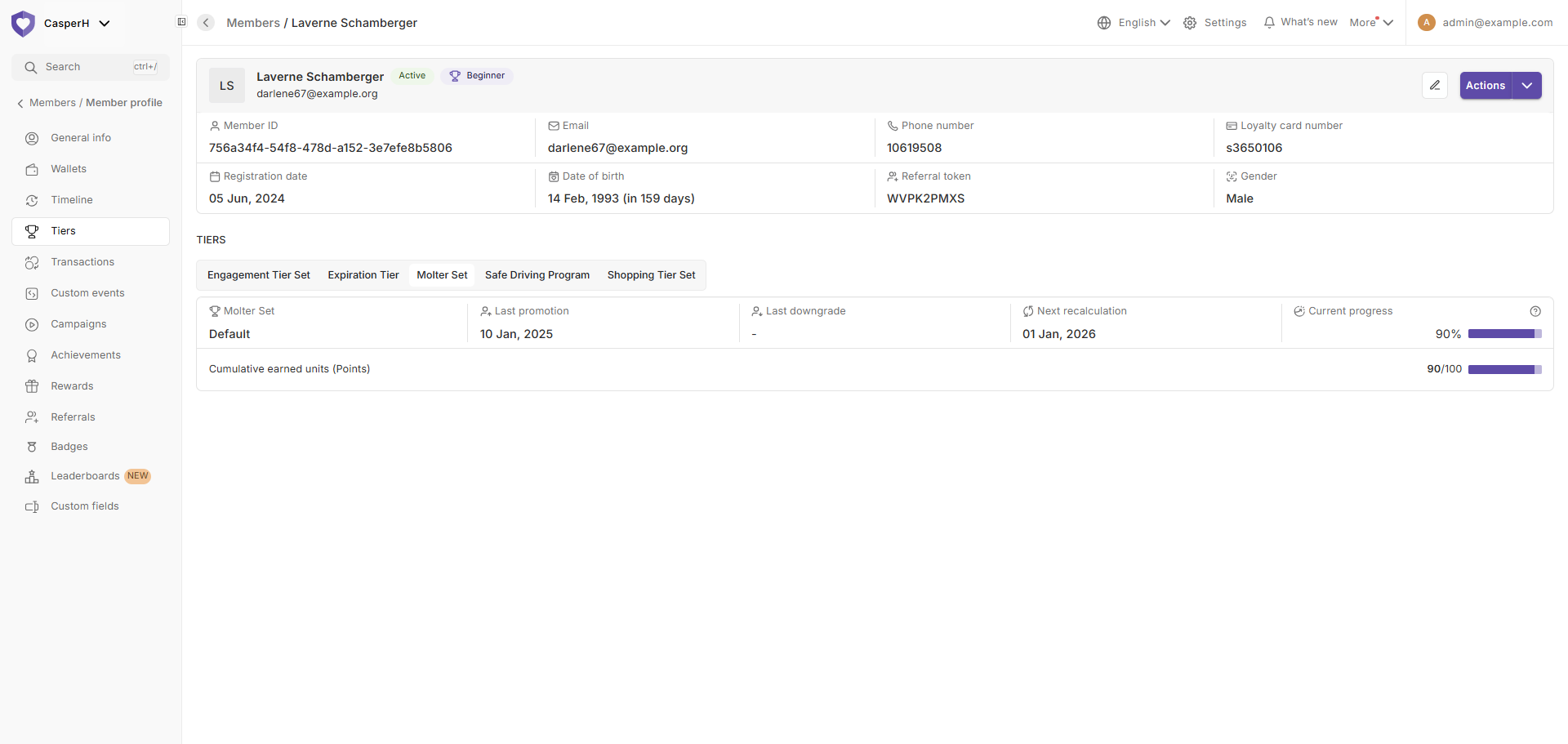Click the Members breadcrumb link
This screenshot has height=744, width=1568.
pyautogui.click(x=253, y=23)
